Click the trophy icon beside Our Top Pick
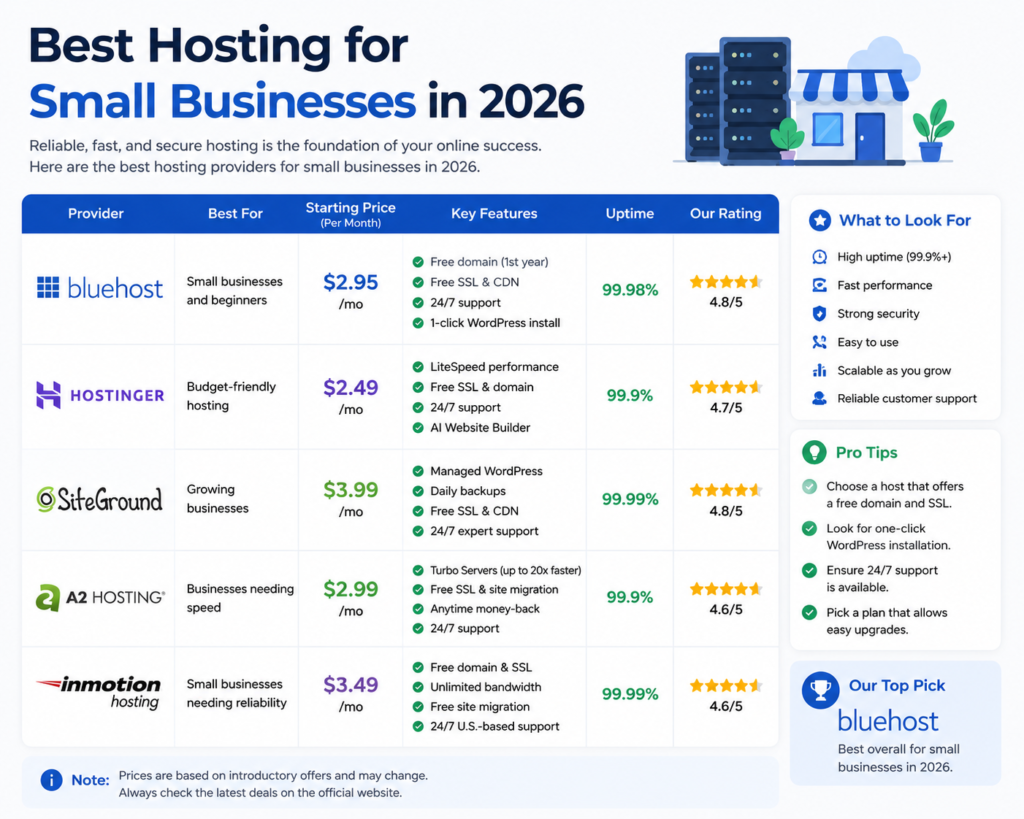This screenshot has width=1024, height=819. click(820, 690)
